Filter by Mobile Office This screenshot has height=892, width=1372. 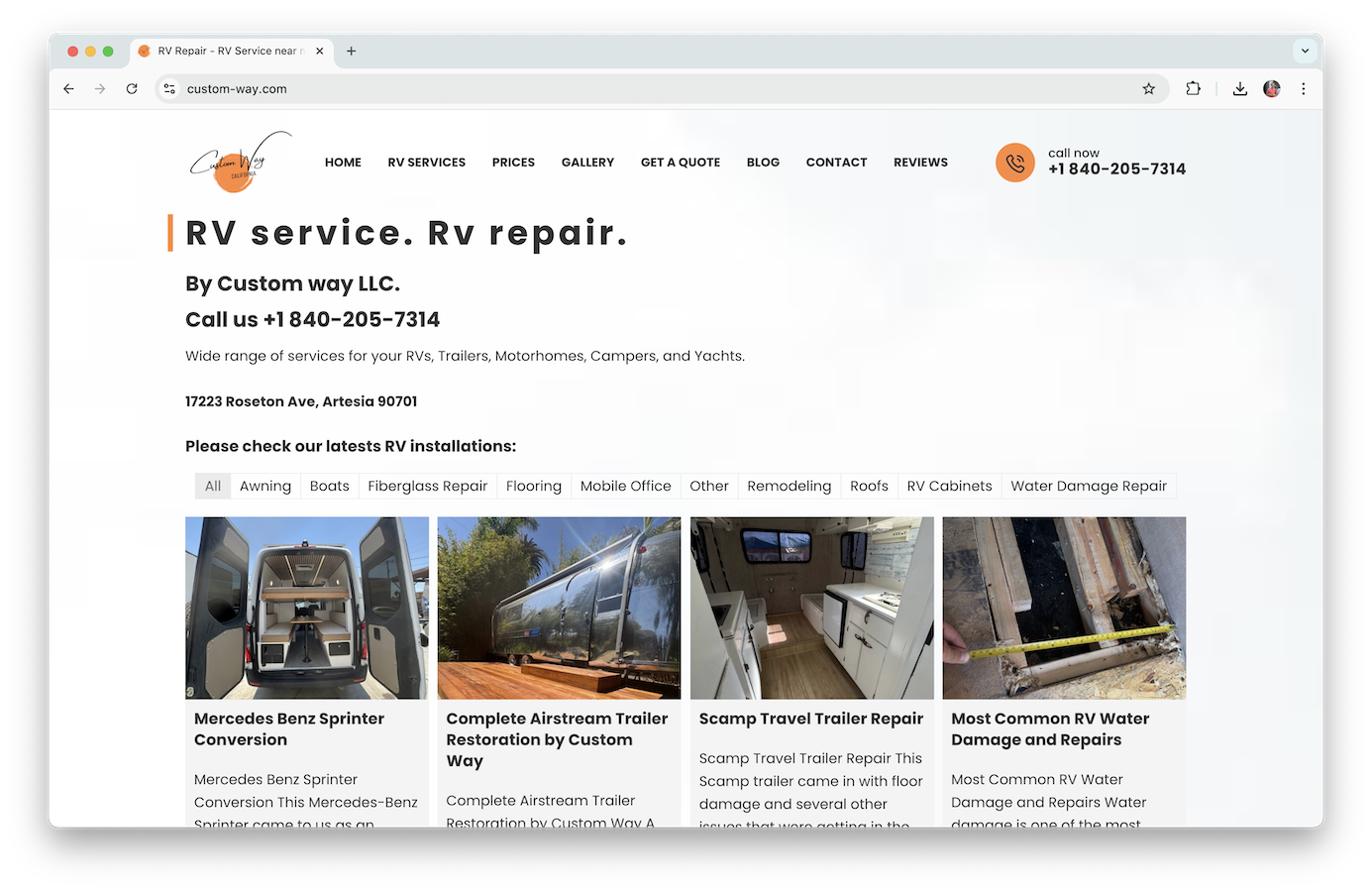point(625,486)
